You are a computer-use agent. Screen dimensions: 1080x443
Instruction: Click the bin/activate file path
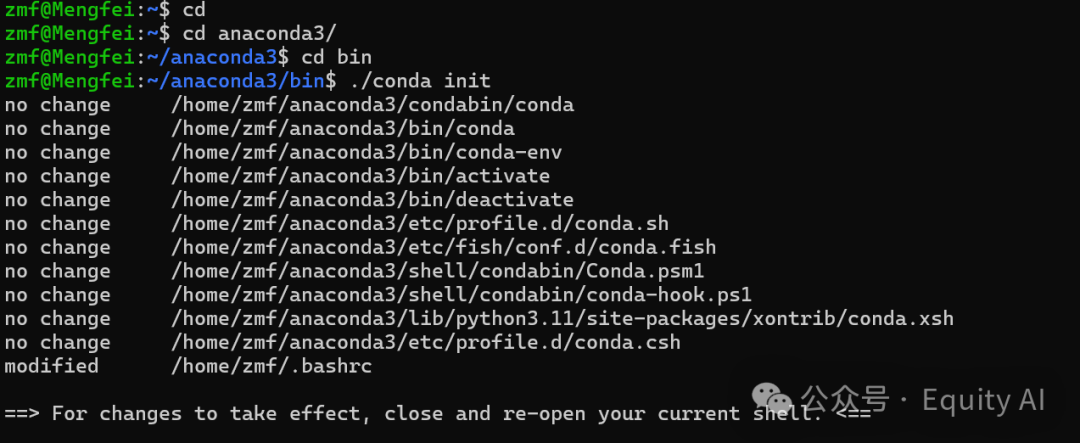click(360, 176)
